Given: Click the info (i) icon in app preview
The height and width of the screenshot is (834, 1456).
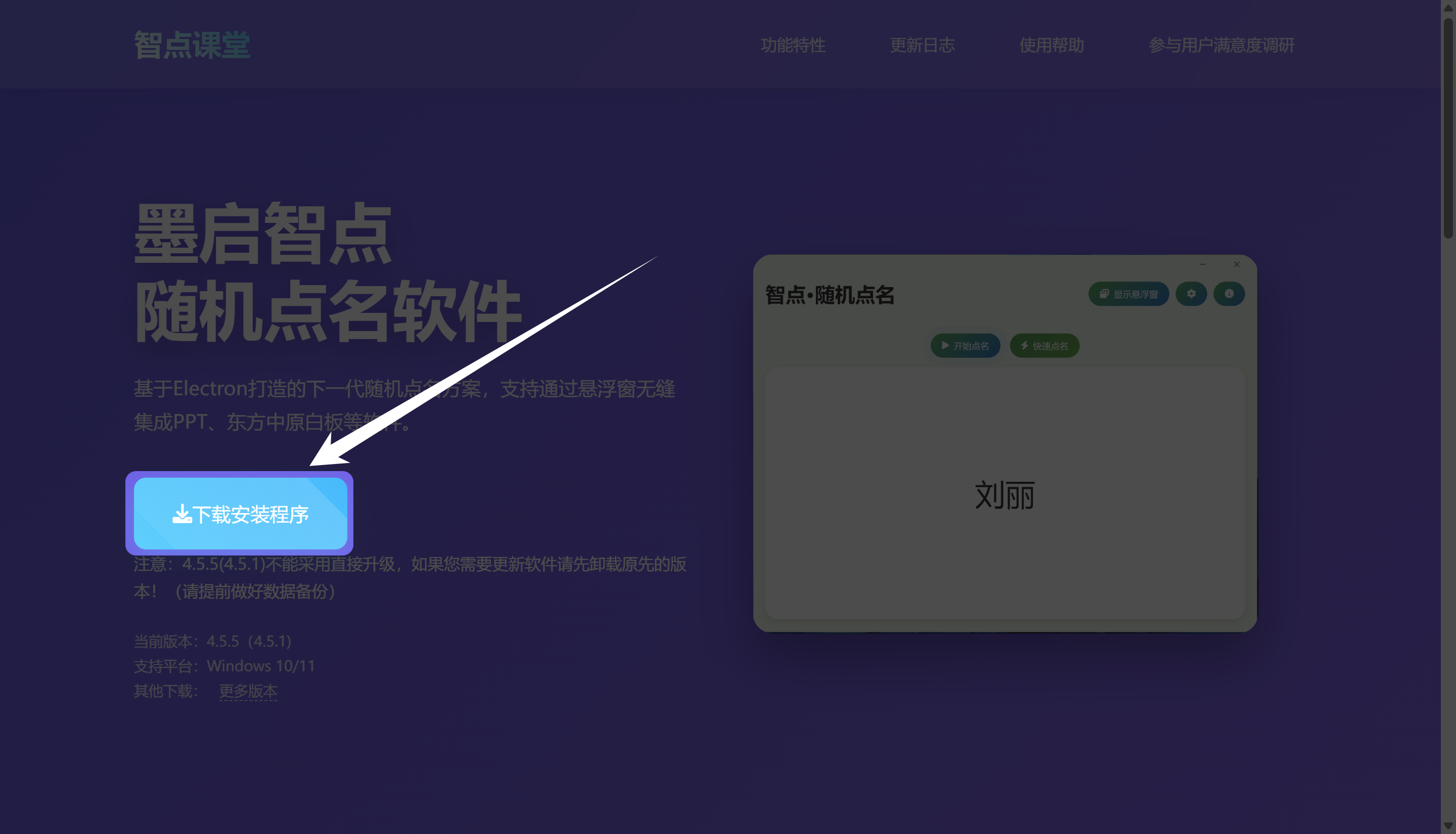Looking at the screenshot, I should pyautogui.click(x=1229, y=294).
